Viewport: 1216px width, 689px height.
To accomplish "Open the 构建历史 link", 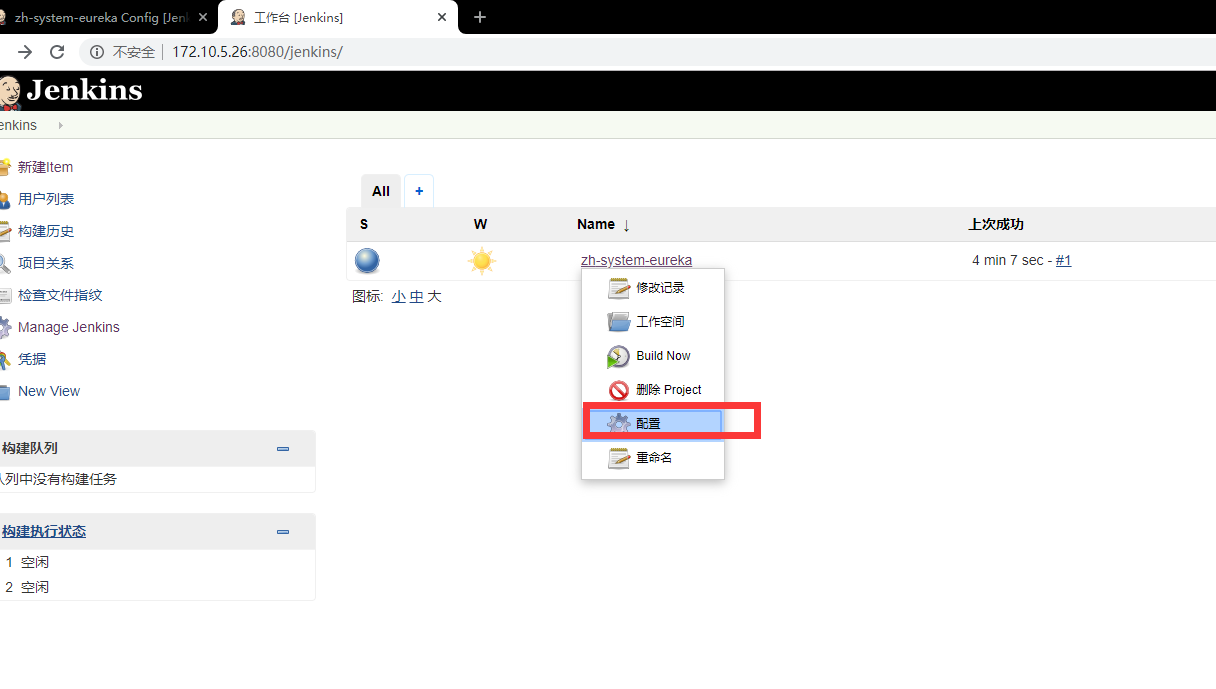I will pyautogui.click(x=46, y=231).
